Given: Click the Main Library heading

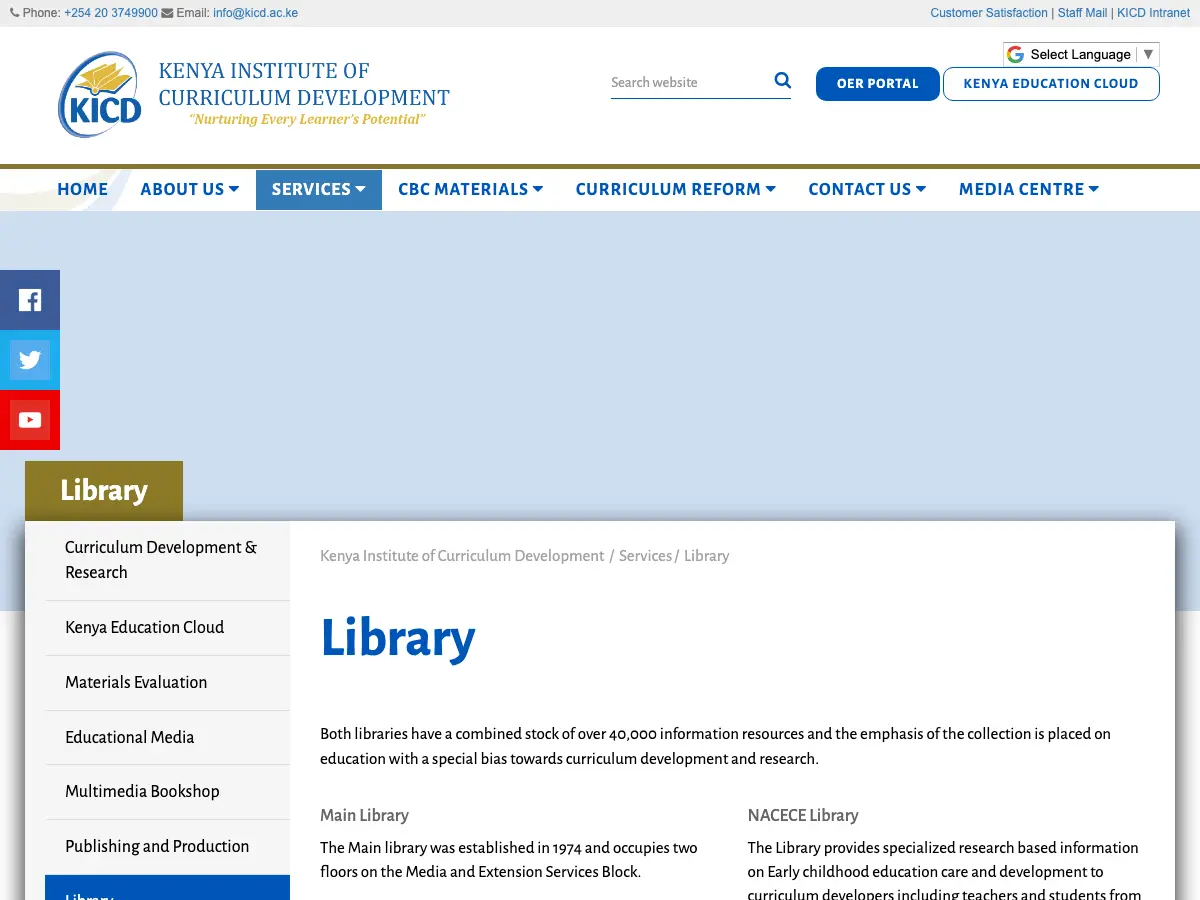Looking at the screenshot, I should click(364, 815).
